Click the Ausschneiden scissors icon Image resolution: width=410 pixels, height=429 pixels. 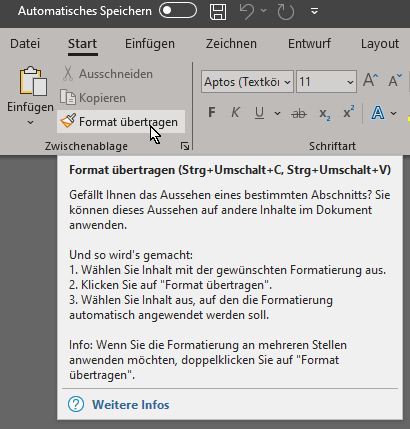(x=68, y=74)
